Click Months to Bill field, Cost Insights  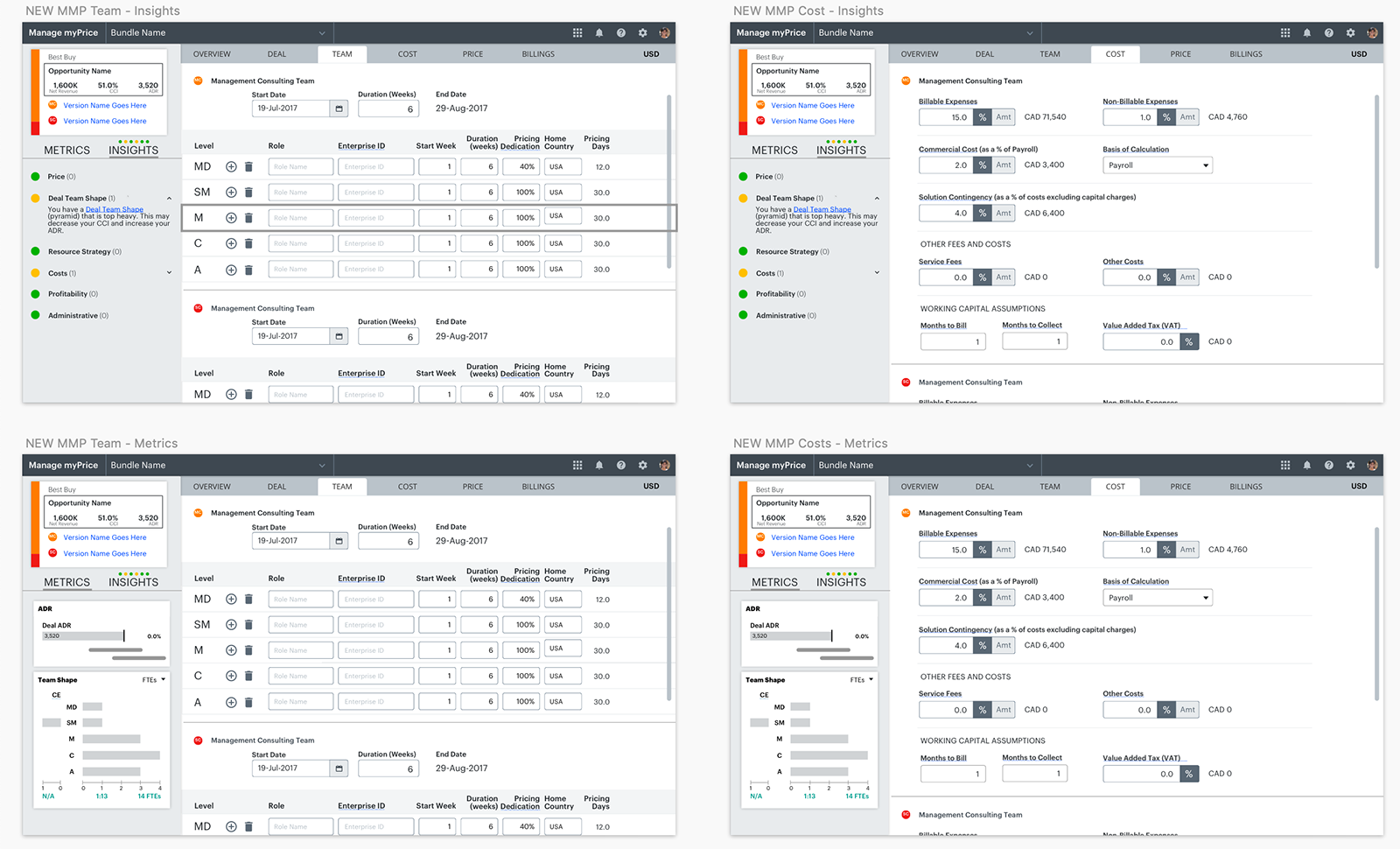tap(953, 342)
